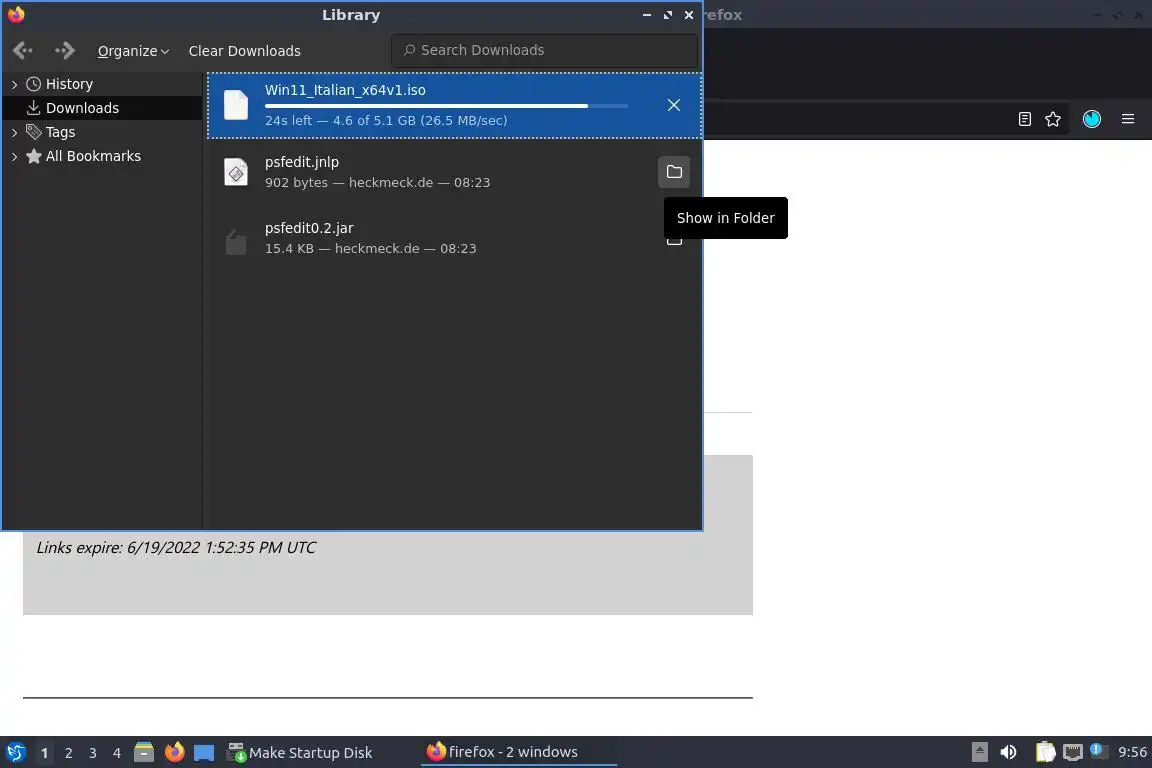Click the show desktop taskbar icon
This screenshot has width=1152, height=768.
[204, 753]
